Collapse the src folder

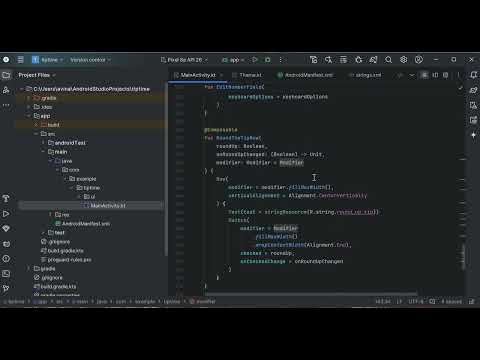coord(36,134)
